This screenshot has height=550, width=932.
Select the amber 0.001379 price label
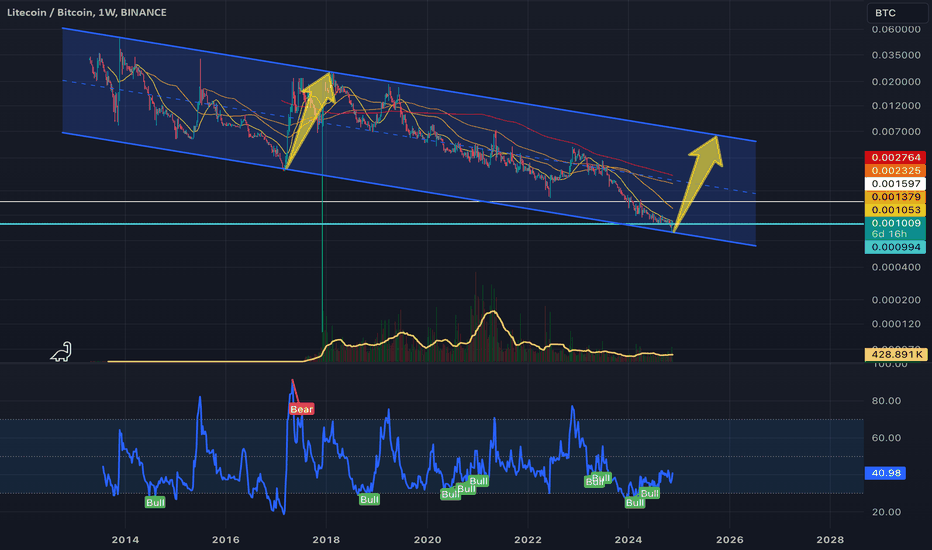pos(895,197)
